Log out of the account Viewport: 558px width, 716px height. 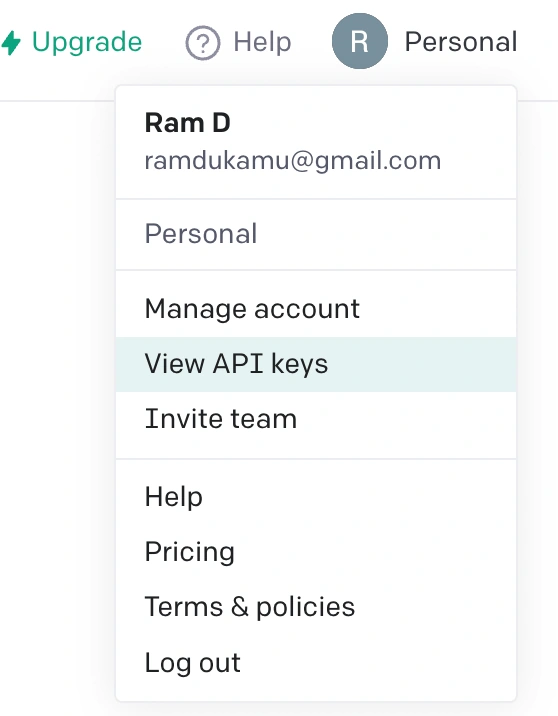[316, 663]
